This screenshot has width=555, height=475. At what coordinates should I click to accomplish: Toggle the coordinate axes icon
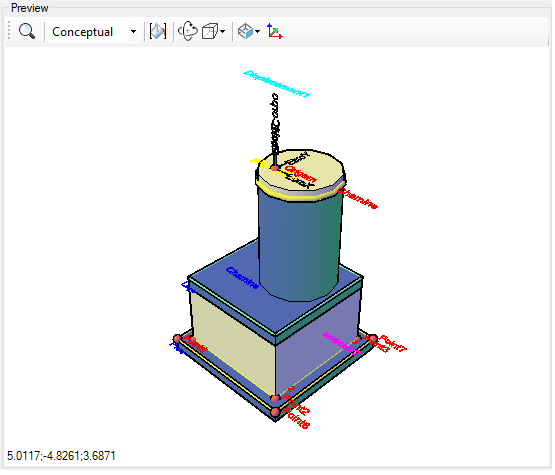[x=275, y=32]
